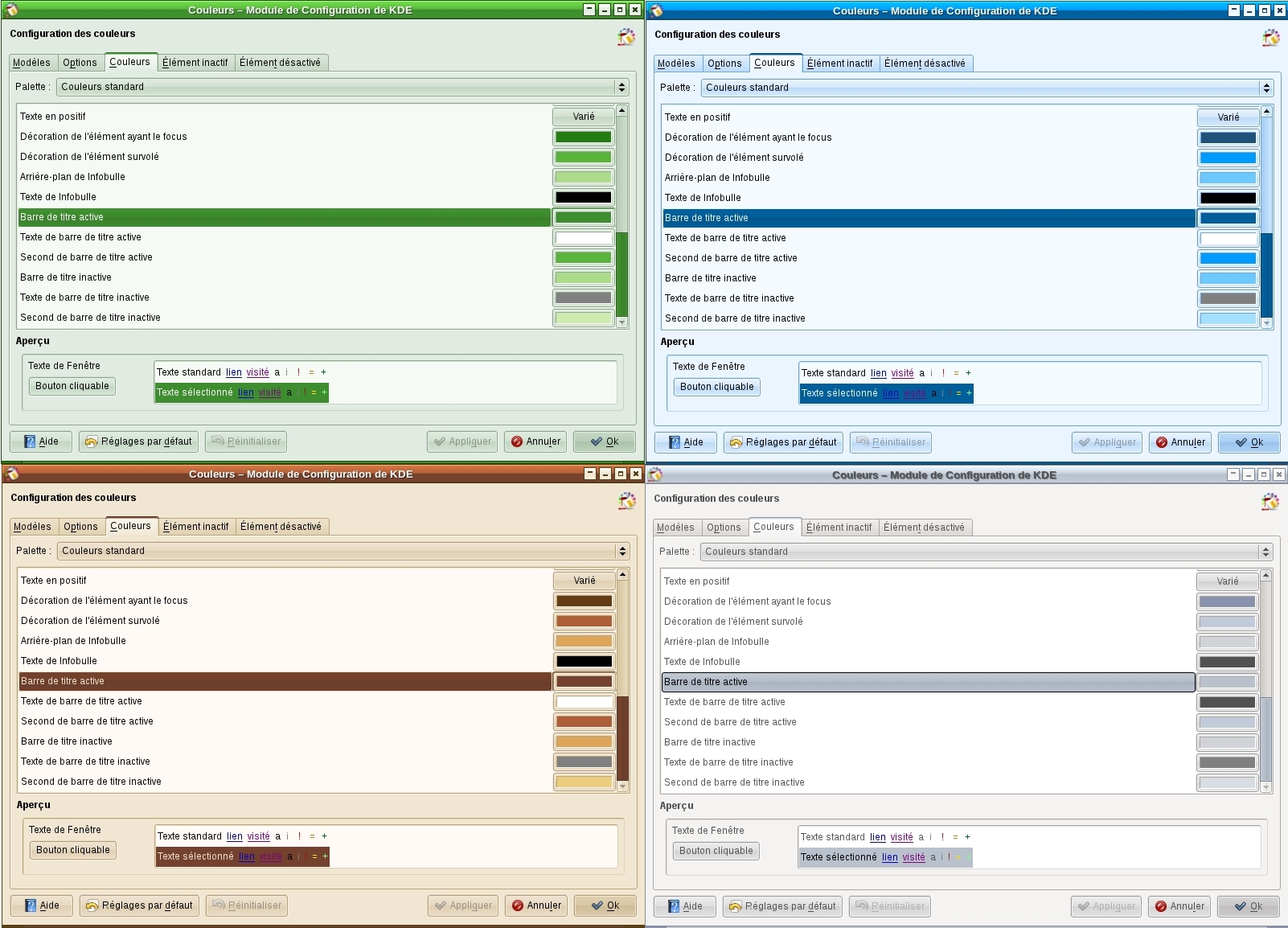Screen dimensions: 1288x928
Task: Click green window color list scrollbar thumb
Action: click(621, 273)
